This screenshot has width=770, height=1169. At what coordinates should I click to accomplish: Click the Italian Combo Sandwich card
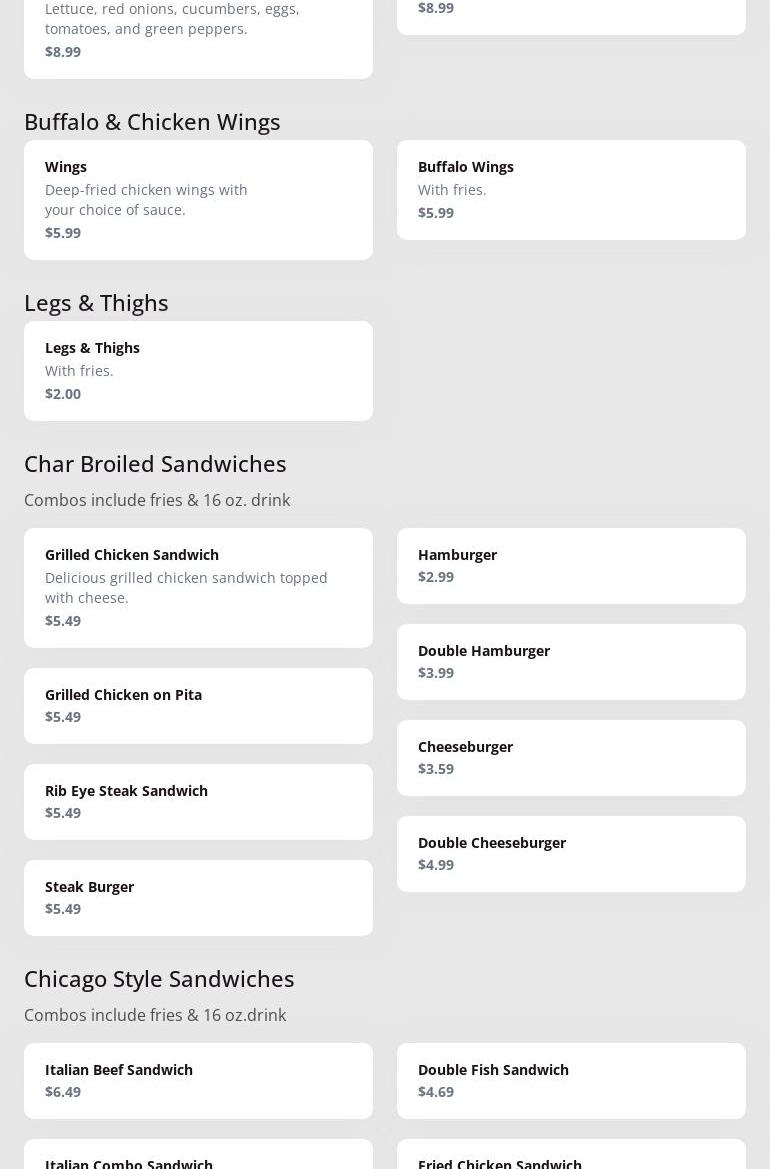coord(198,1158)
